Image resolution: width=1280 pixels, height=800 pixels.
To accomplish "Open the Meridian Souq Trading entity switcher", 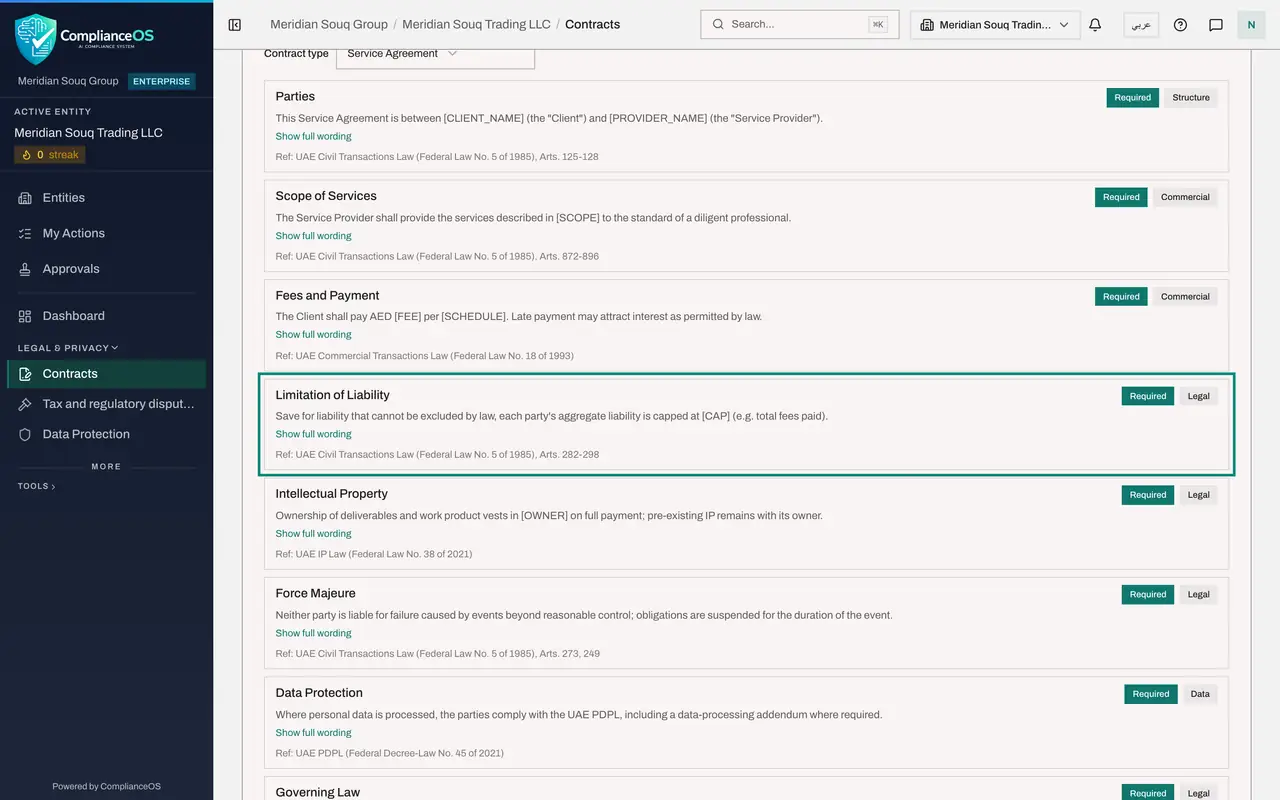I will [995, 24].
